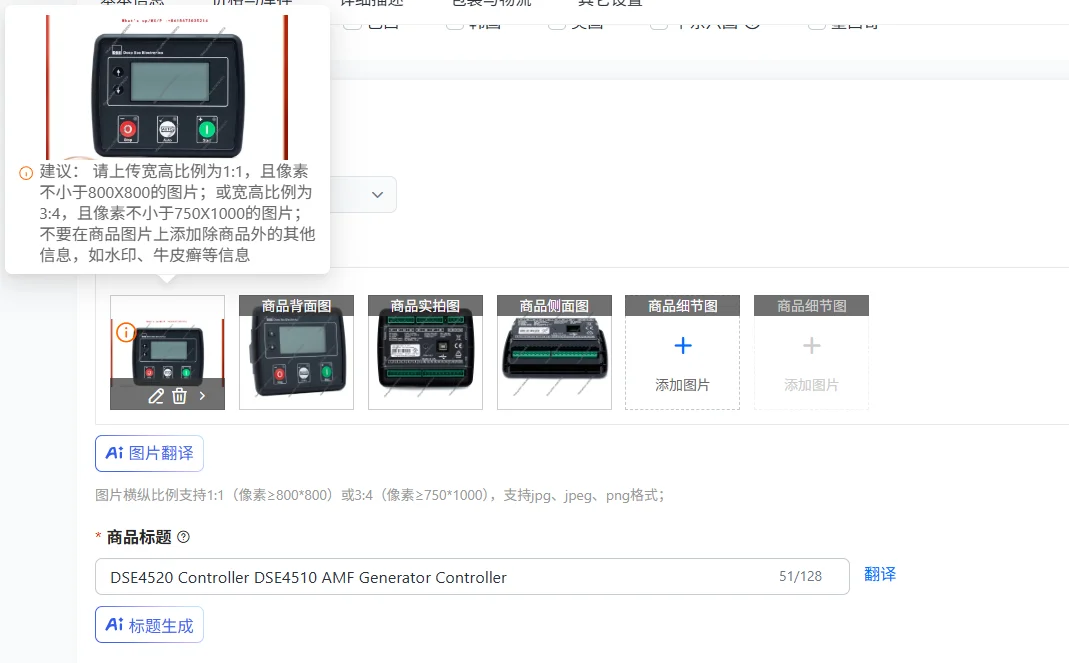Click the help question mark beside 商品标题
The height and width of the screenshot is (663, 1069).
pos(183,537)
